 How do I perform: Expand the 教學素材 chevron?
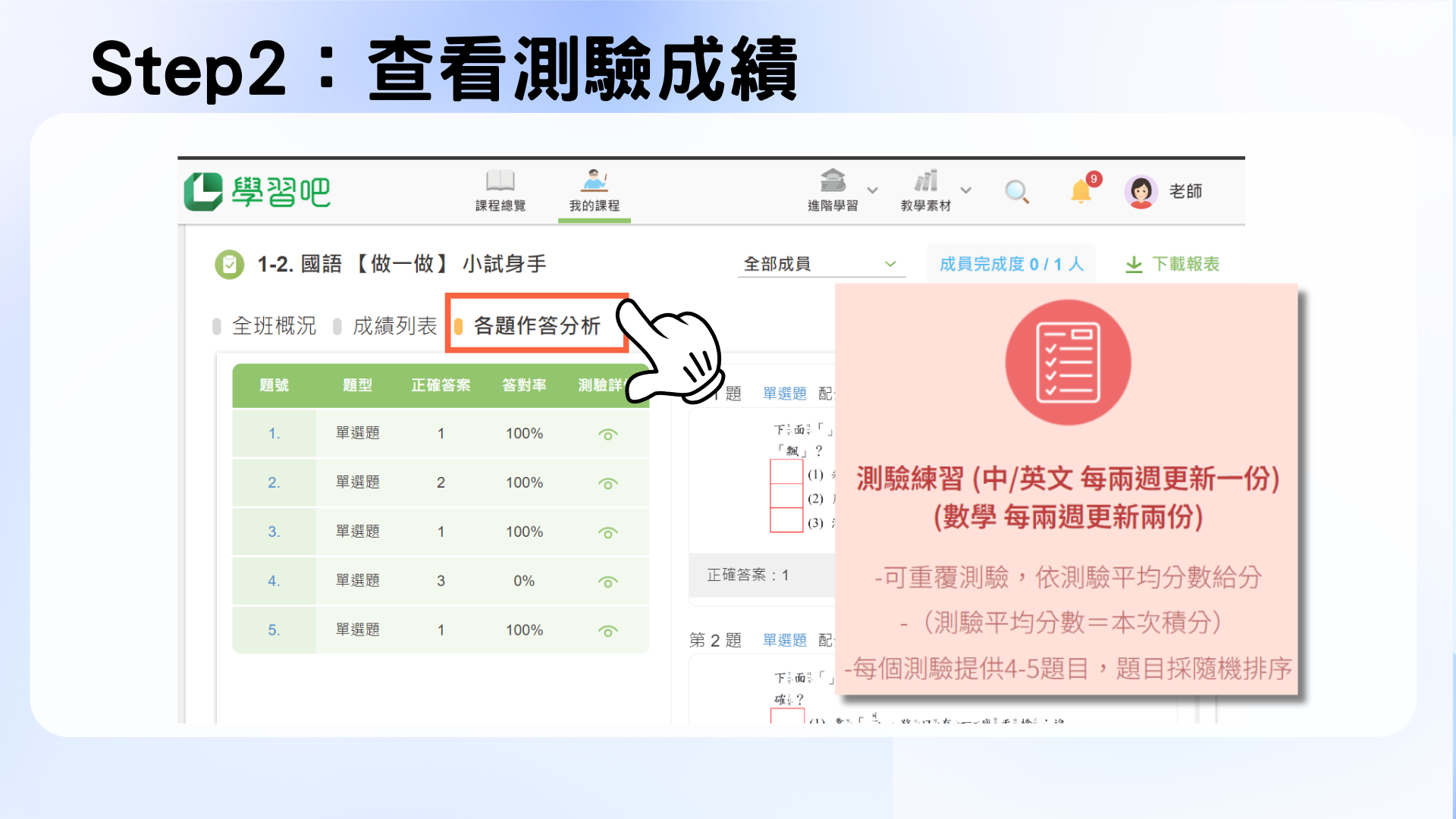(x=965, y=190)
